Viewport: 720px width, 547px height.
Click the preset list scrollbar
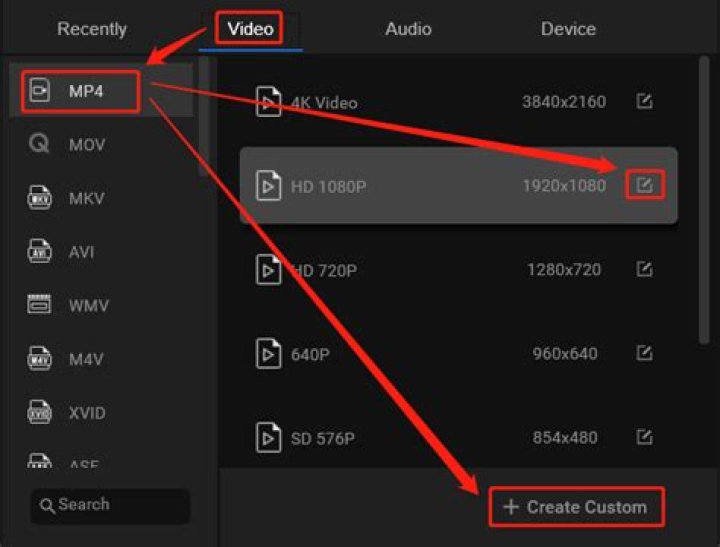click(703, 199)
